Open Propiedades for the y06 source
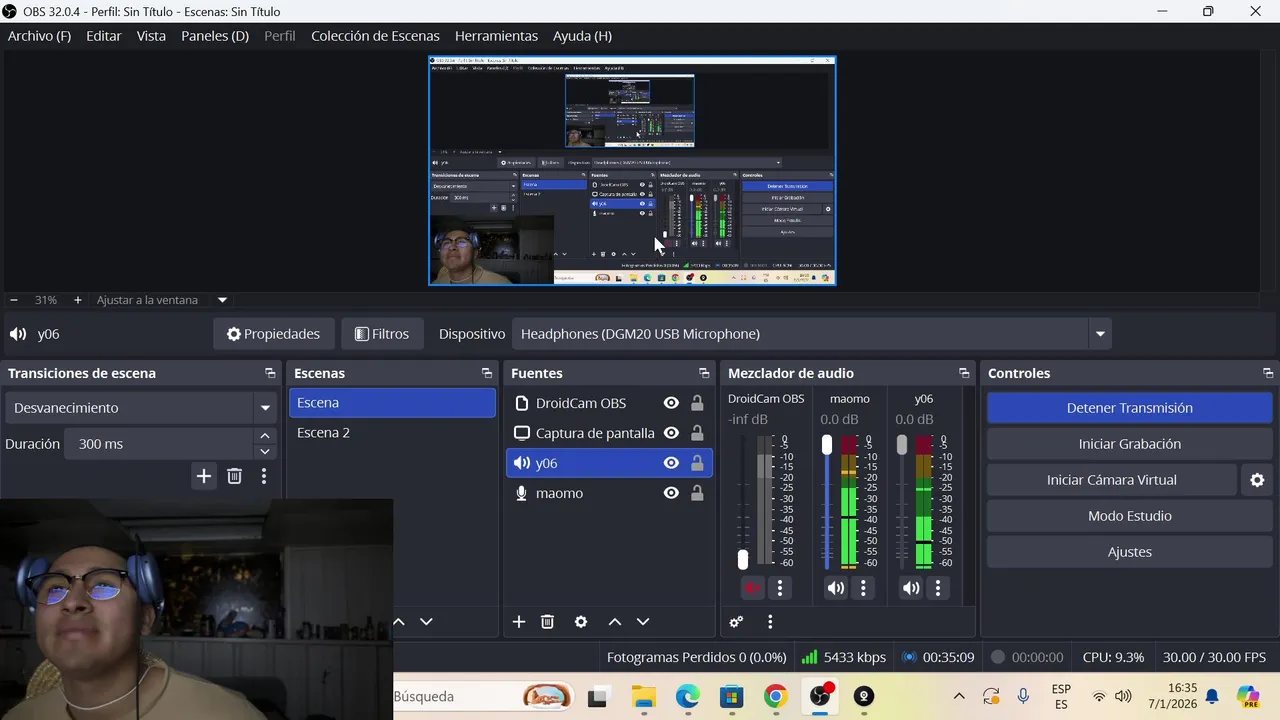The image size is (1280, 720). pos(273,334)
